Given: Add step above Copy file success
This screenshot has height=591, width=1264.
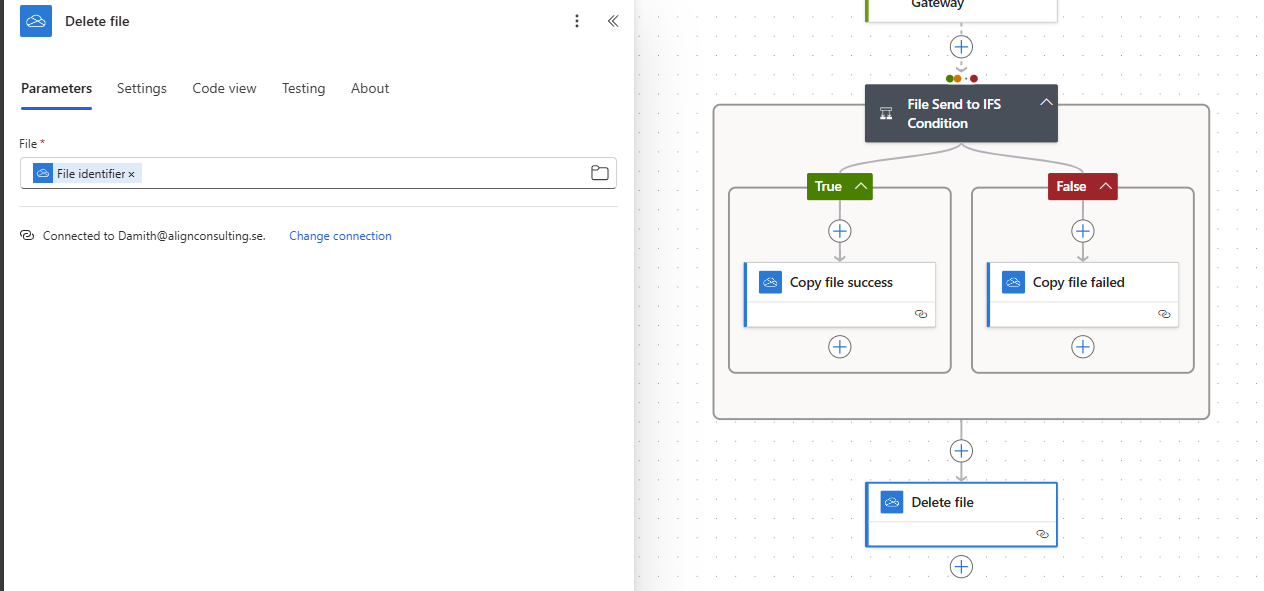Looking at the screenshot, I should [x=840, y=231].
